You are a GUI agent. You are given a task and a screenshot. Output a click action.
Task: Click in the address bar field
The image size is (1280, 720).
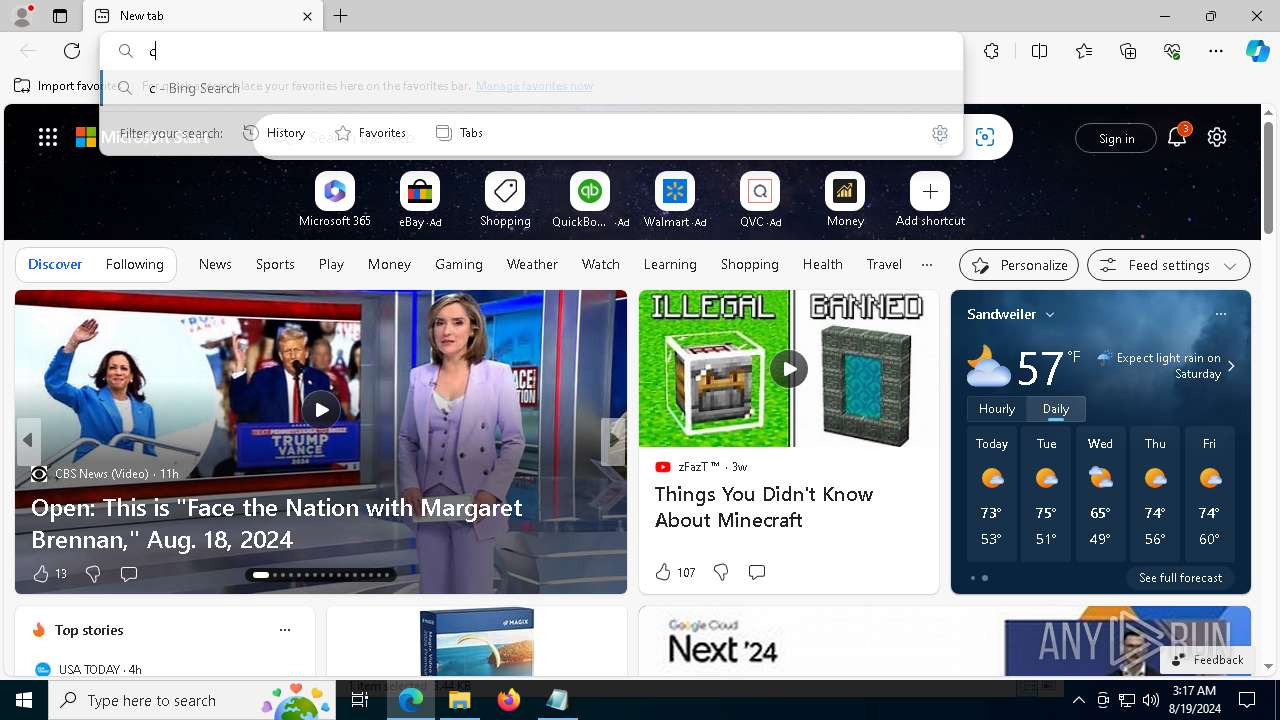(x=532, y=51)
